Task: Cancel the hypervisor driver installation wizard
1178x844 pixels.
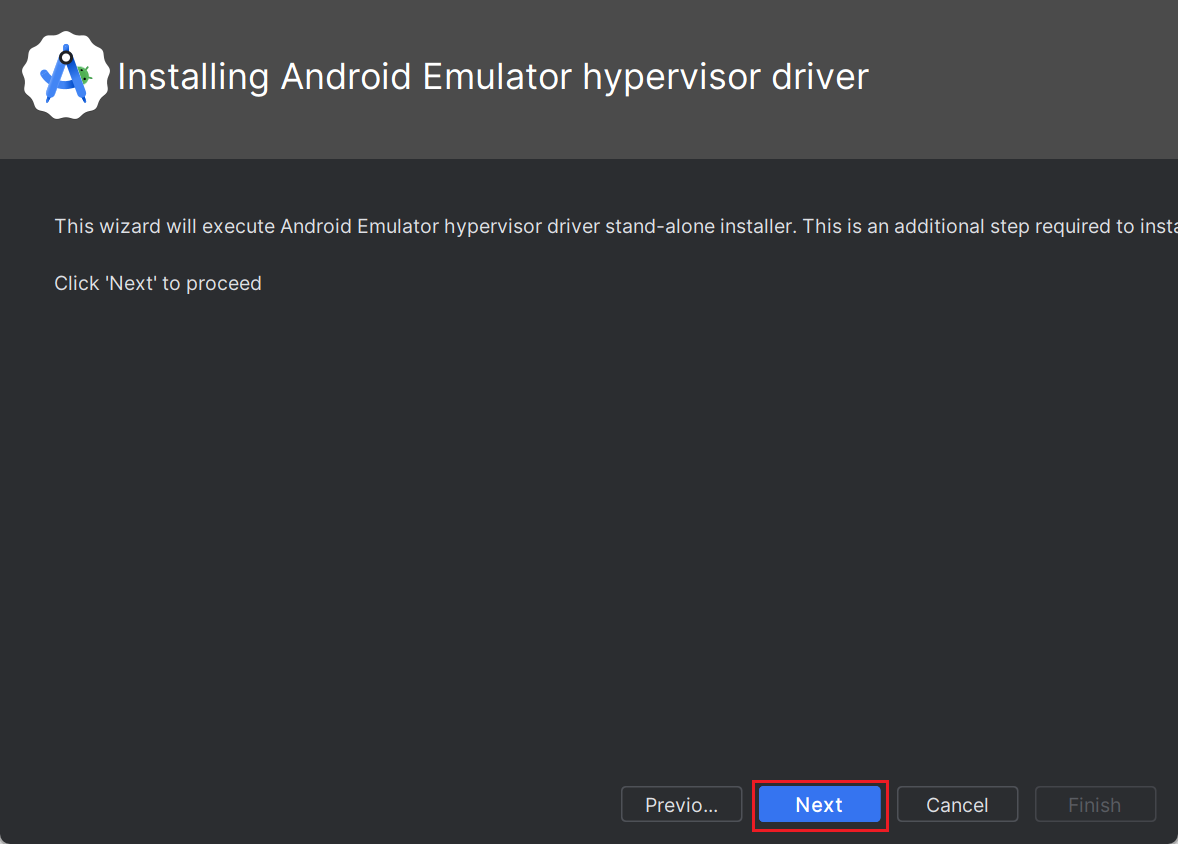Action: tap(957, 804)
